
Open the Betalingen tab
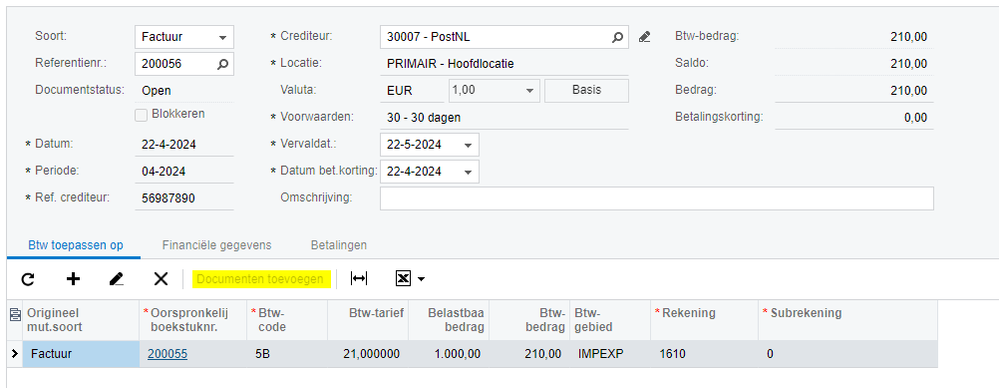[x=338, y=245]
